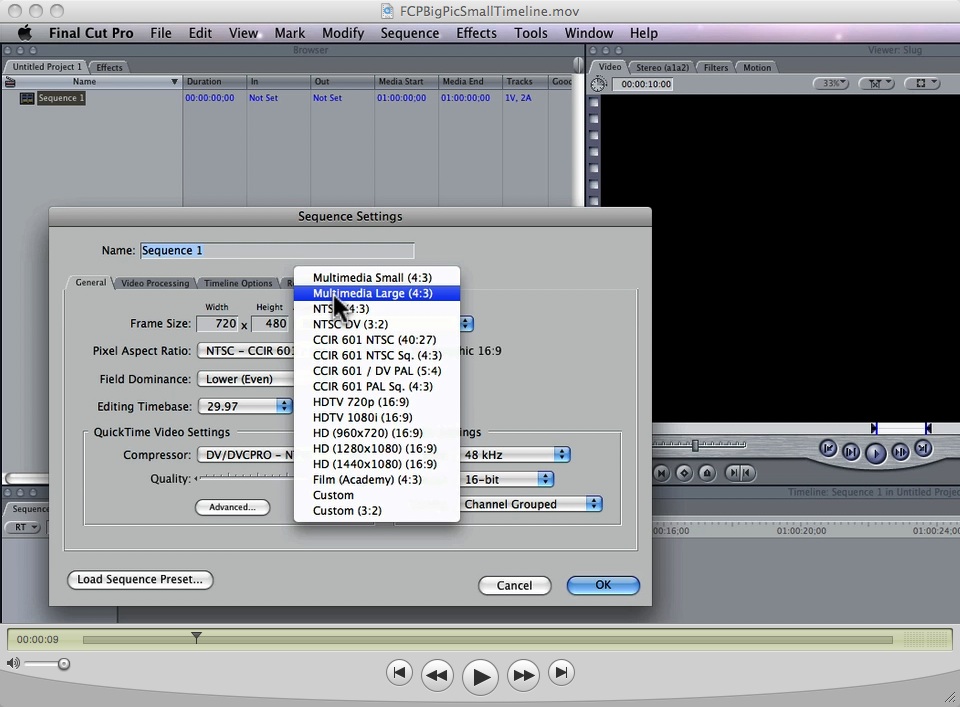
Task: Click the Advanced... button
Action: (x=233, y=507)
